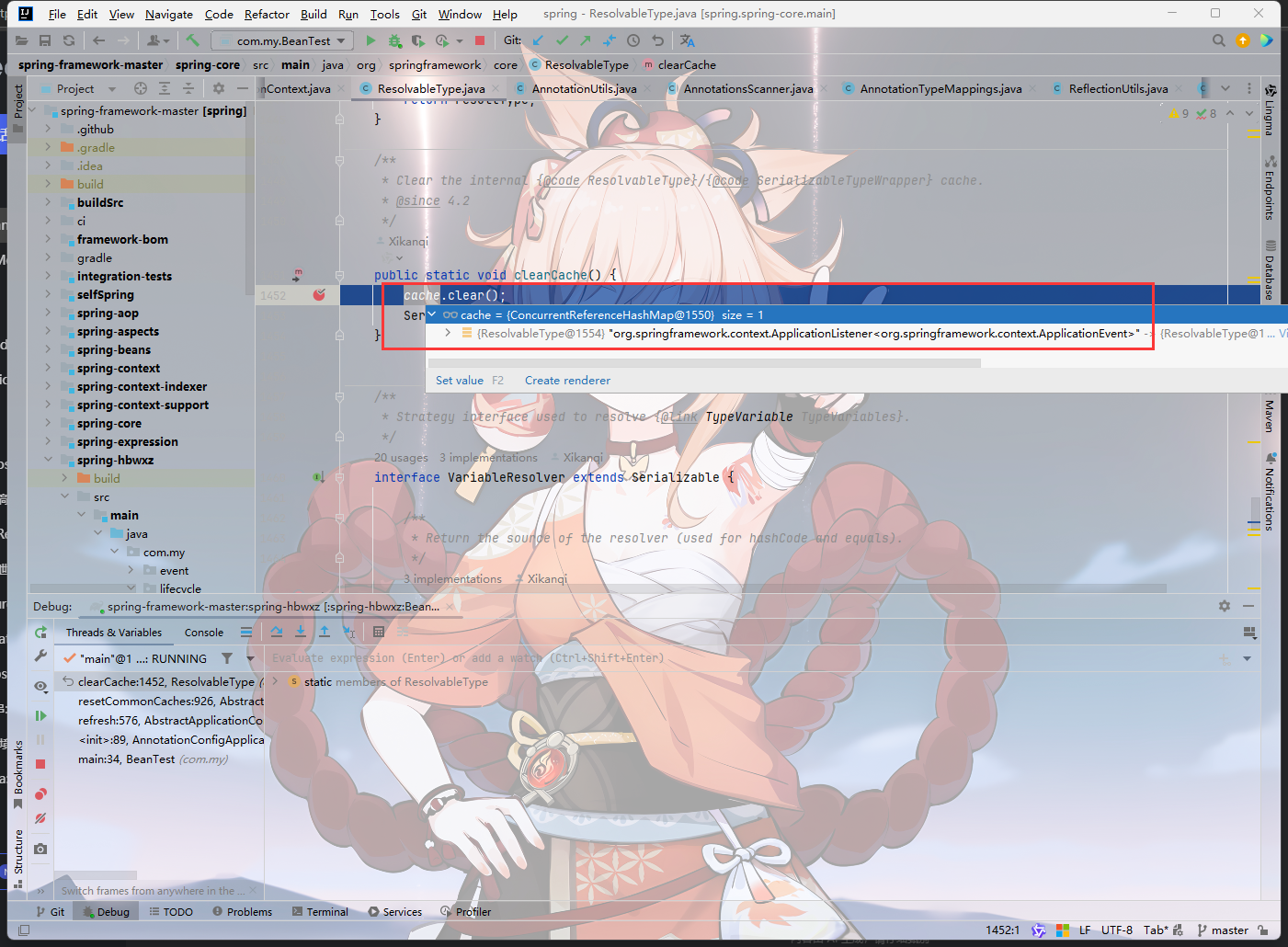Toggle the Database side tool window
Image resolution: width=1288 pixels, height=947 pixels.
pyautogui.click(x=1270, y=270)
